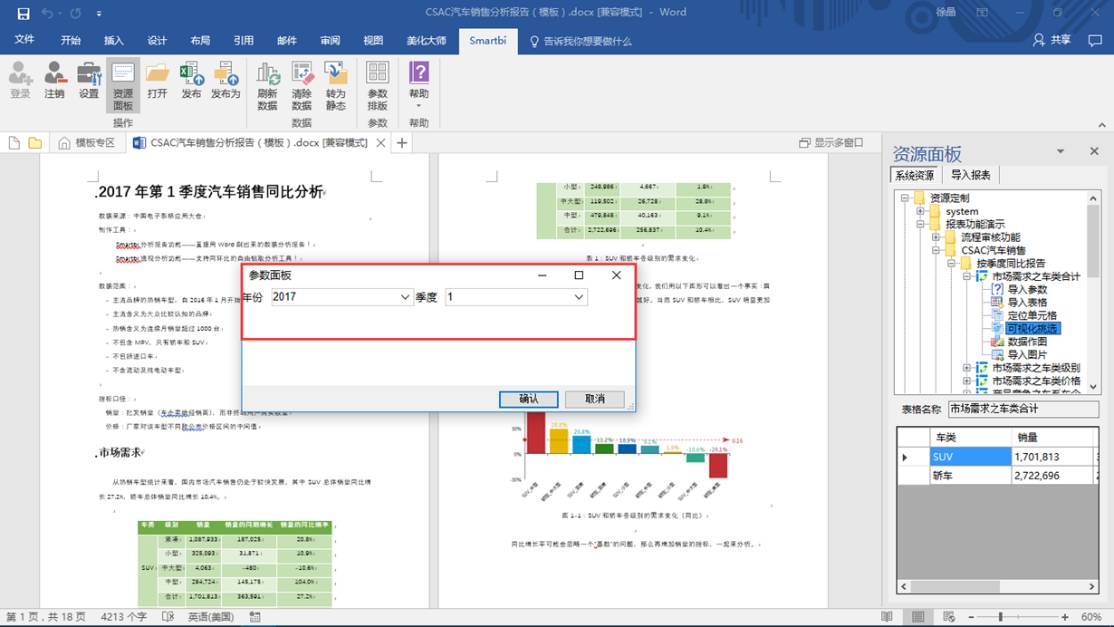Switch to the 导入报表 panel tab
1114x627 pixels.
tap(970, 175)
